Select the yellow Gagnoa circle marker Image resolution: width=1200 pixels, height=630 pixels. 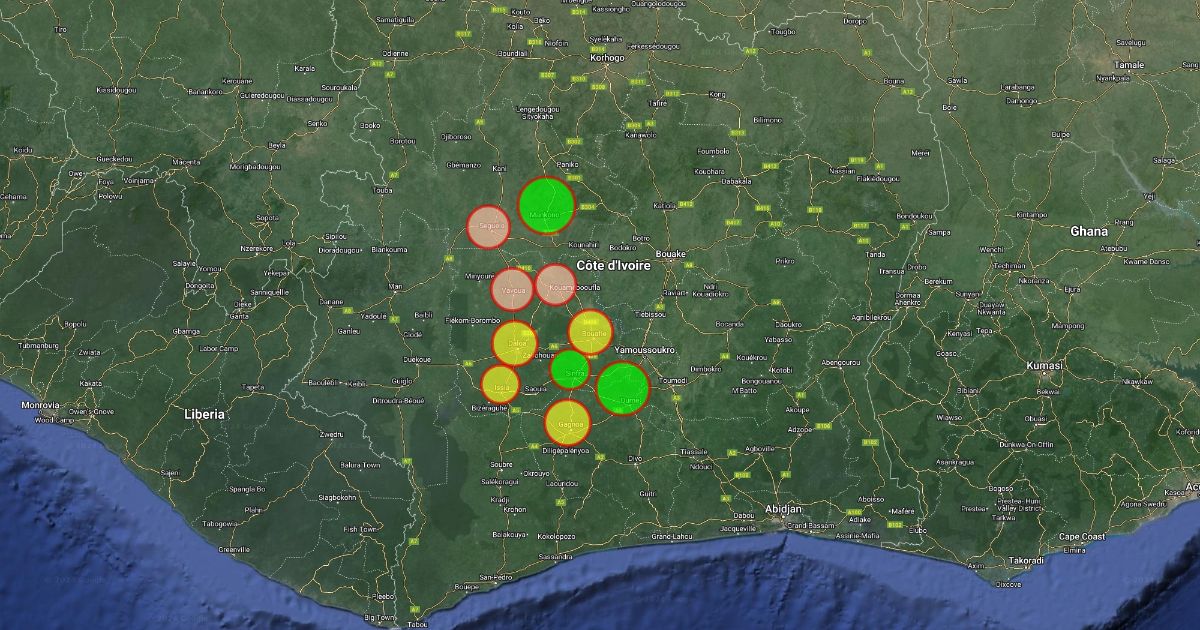[x=568, y=422]
